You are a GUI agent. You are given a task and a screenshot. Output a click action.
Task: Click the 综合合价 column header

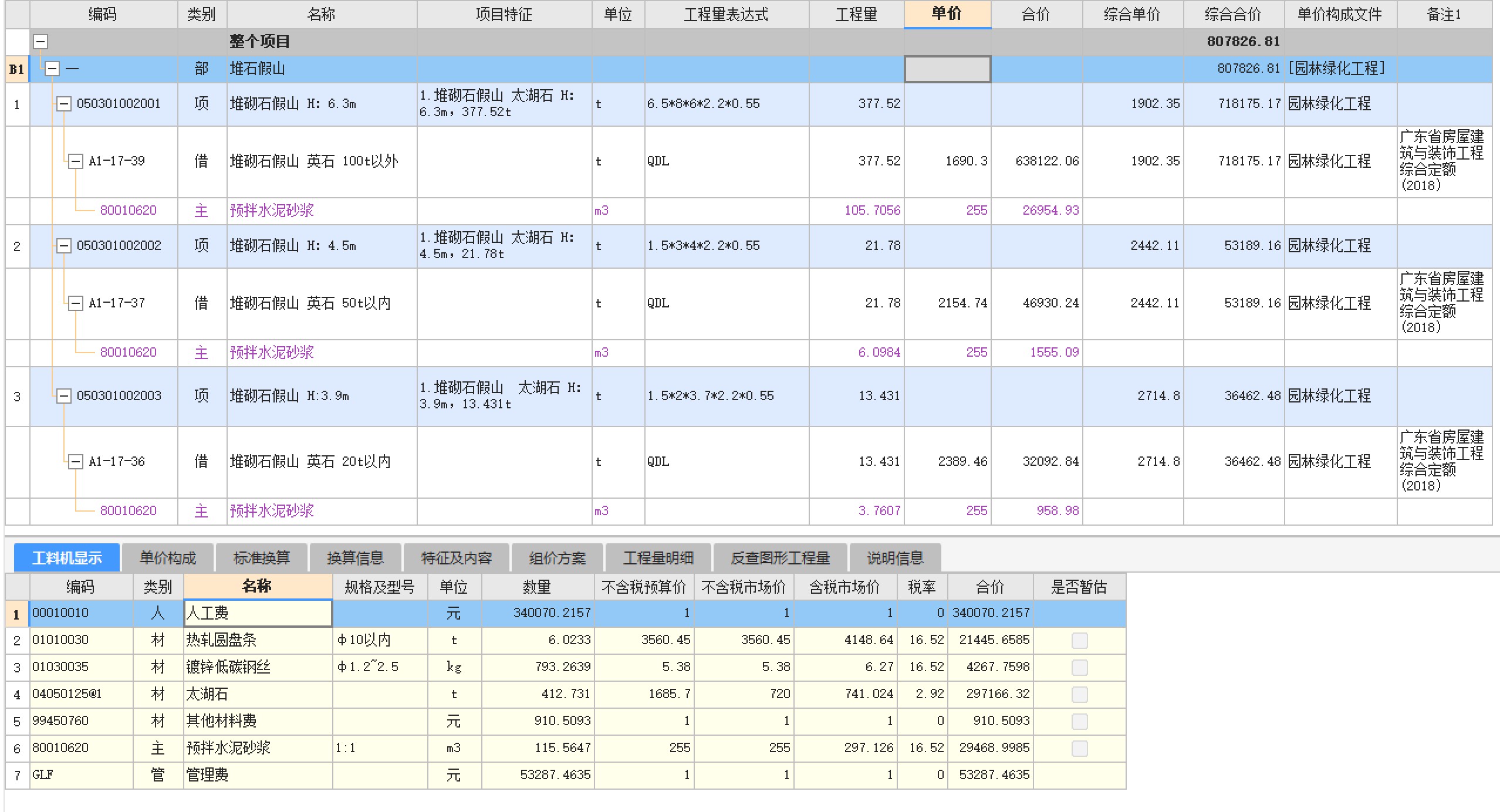pos(1233,14)
